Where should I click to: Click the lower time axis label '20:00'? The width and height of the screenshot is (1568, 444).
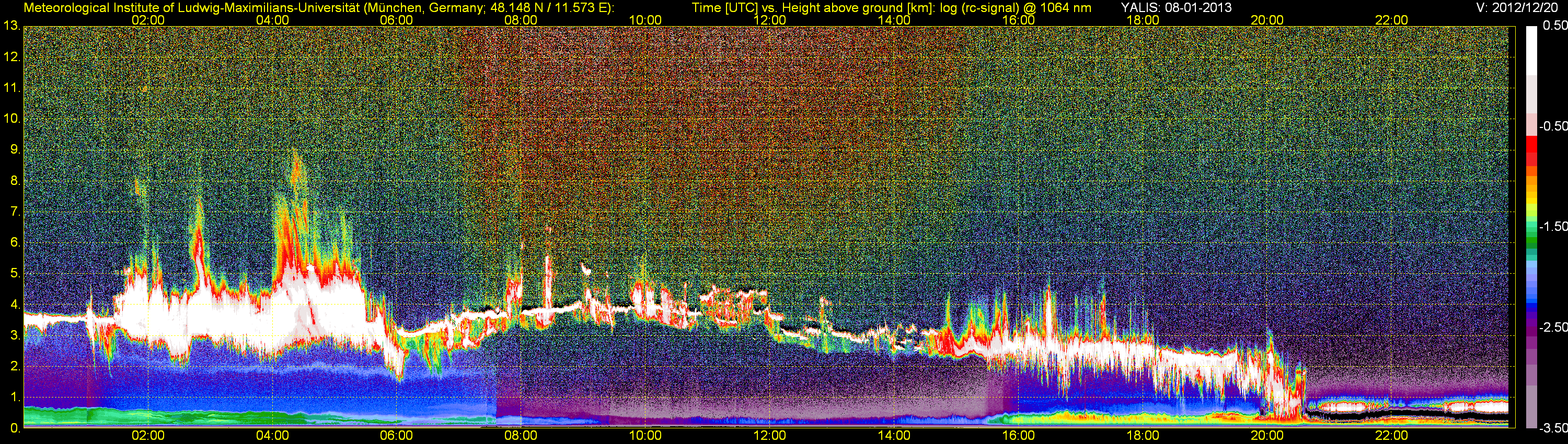pyautogui.click(x=1267, y=436)
